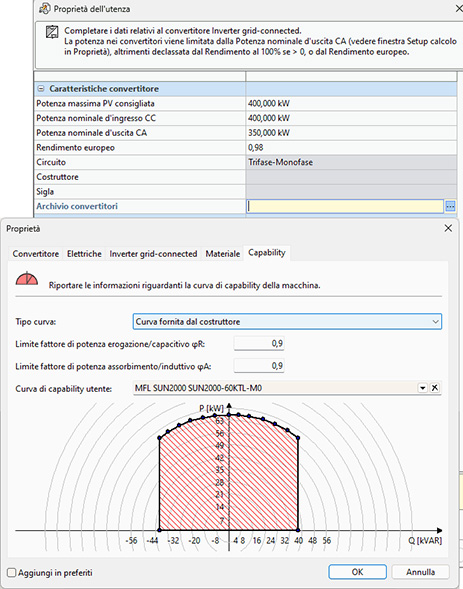Confirm with the OK button
Image resolution: width=463 pixels, height=589 pixels.
[357, 572]
